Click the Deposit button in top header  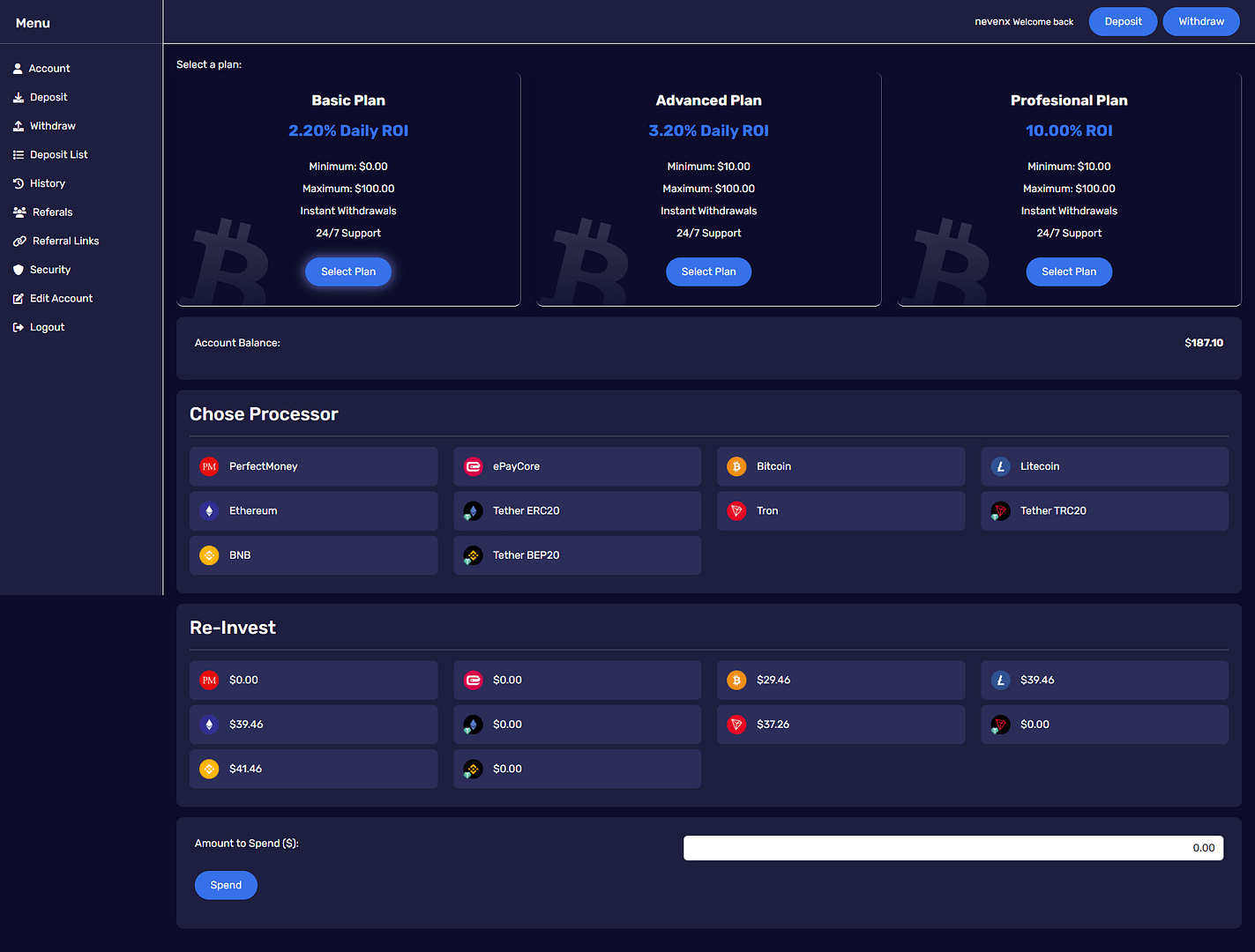(1123, 21)
